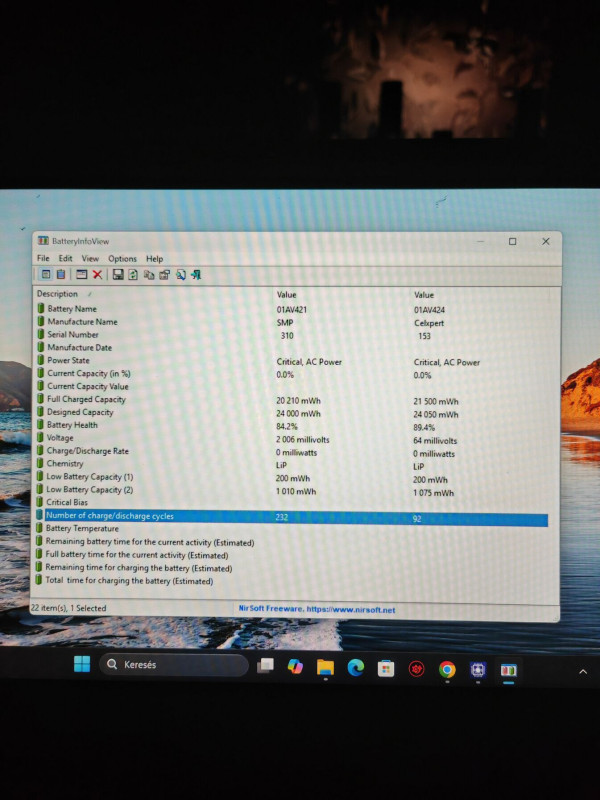Open Google Chrome from taskbar
This screenshot has width=600, height=800.
coord(447,669)
